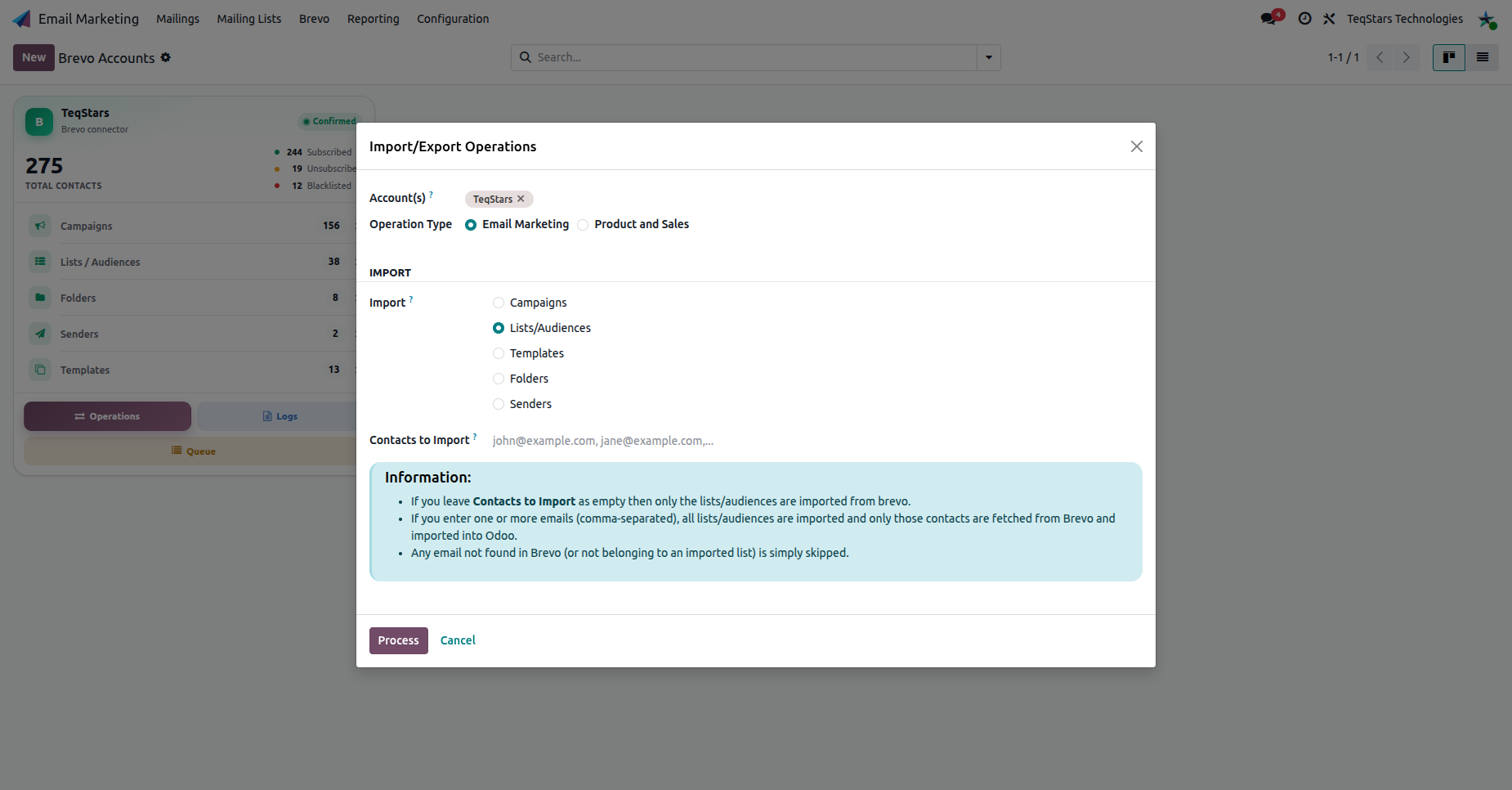
Task: Click the green B account avatar
Action: pos(39,122)
